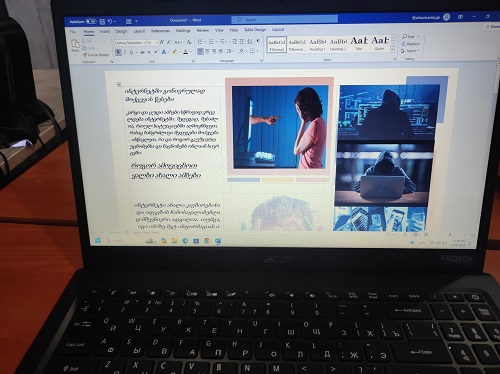500x374 pixels.
Task: Click the Paste clipboard icon
Action: (x=75, y=44)
